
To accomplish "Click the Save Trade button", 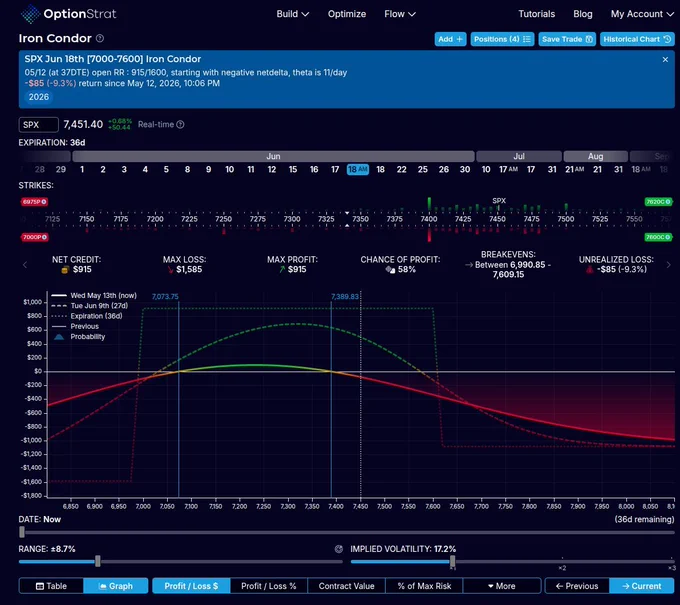I will pos(567,39).
